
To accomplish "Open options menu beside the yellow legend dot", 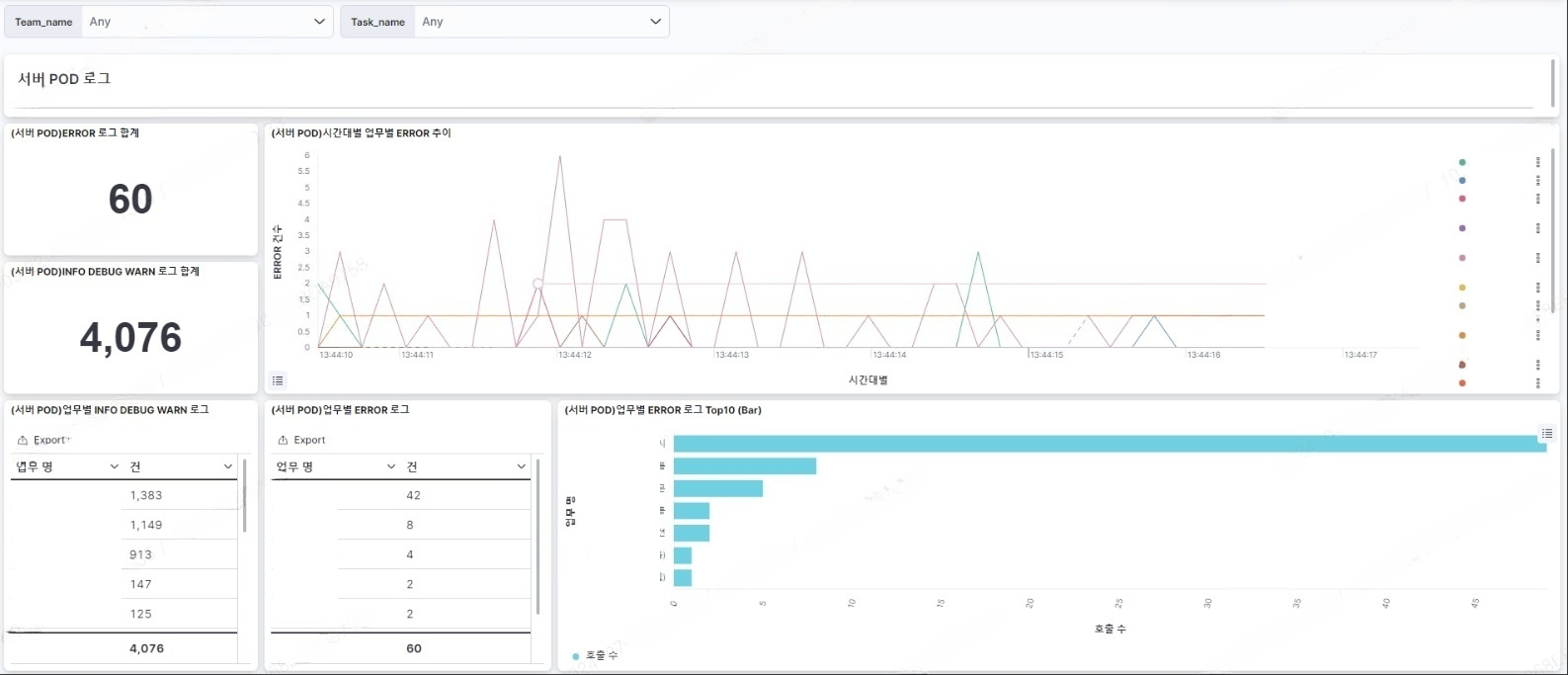I will pyautogui.click(x=1538, y=288).
